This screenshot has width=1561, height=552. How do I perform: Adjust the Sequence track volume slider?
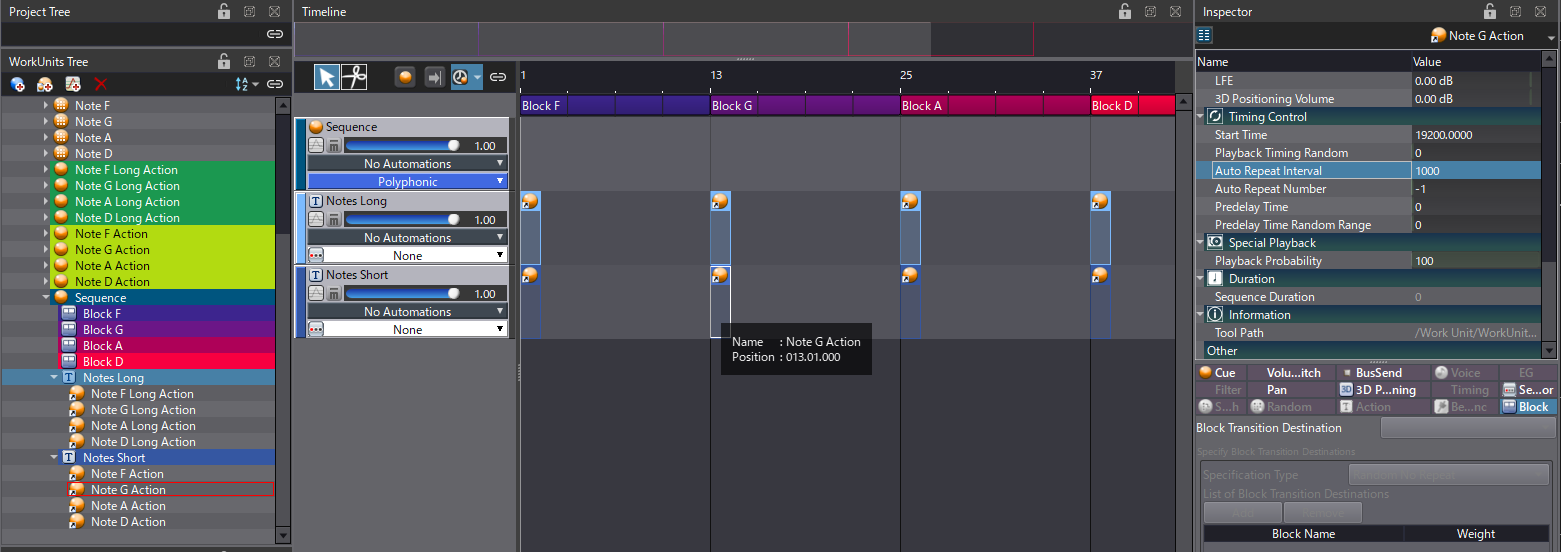click(402, 145)
